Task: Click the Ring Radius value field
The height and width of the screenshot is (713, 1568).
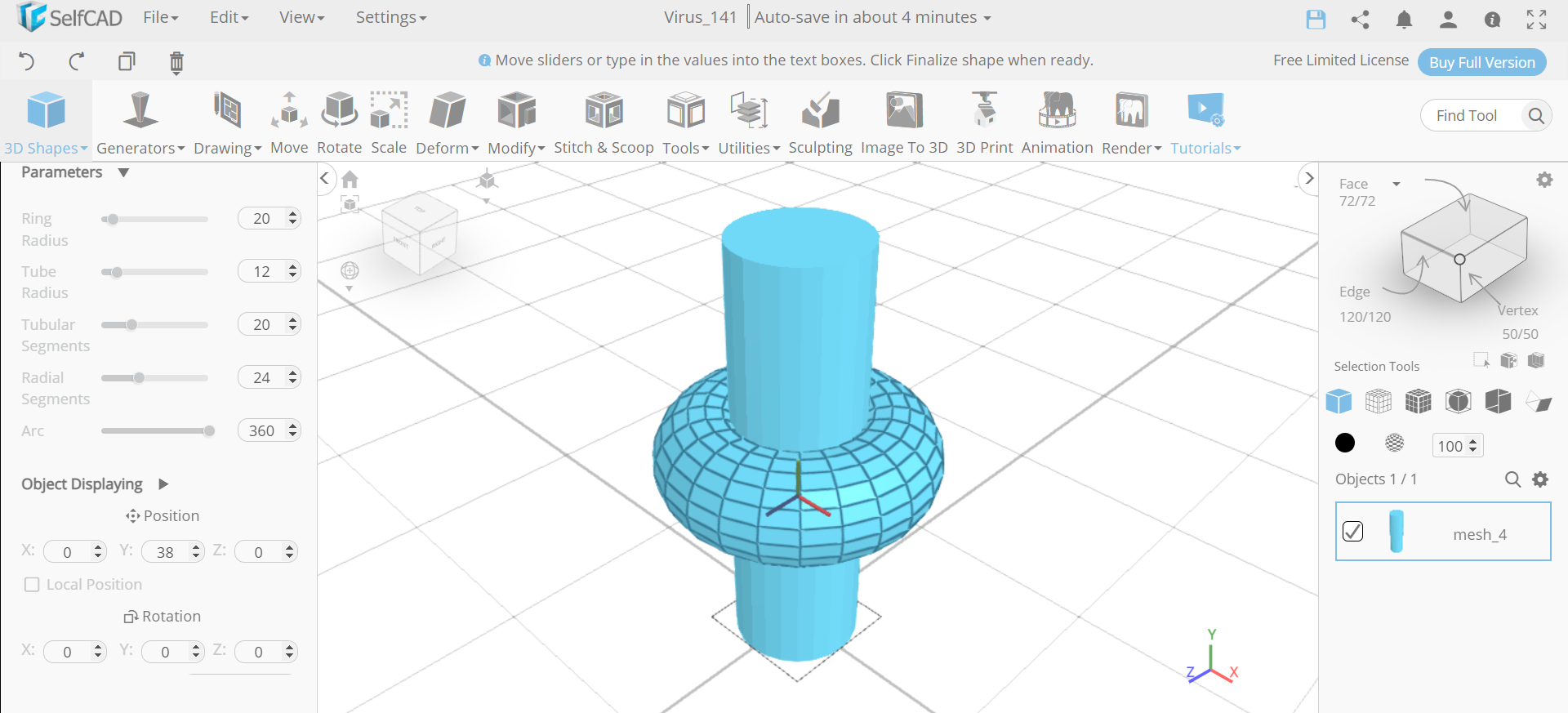Action: tap(269, 218)
